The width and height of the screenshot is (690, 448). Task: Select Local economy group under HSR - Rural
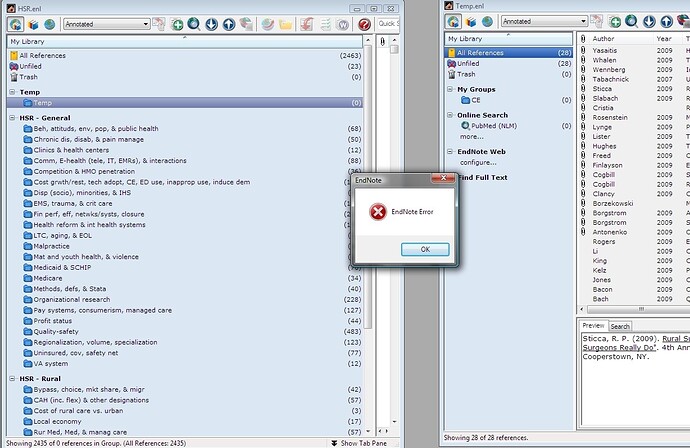[x=185, y=421]
